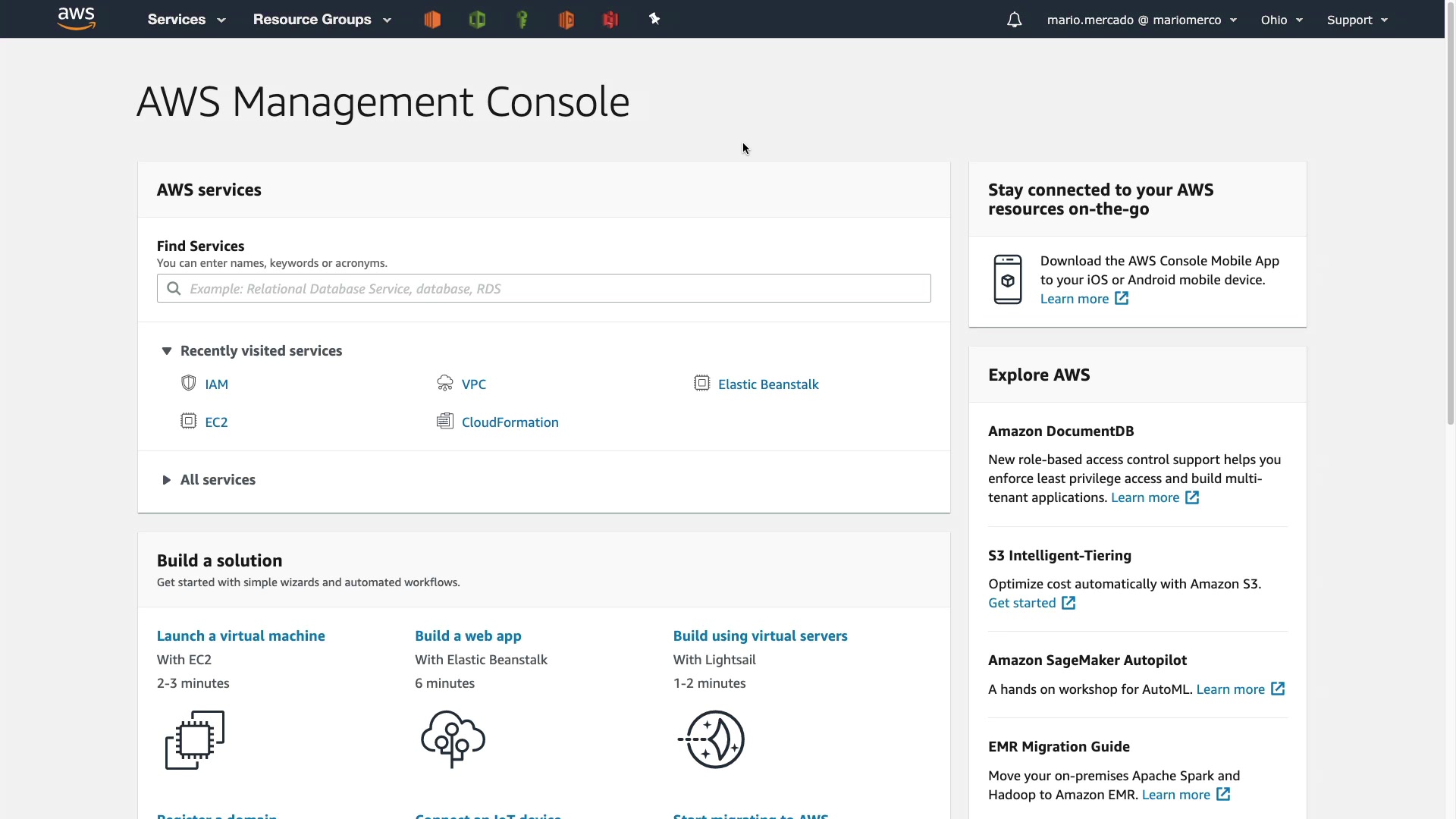Open the orange EC2 shortcut in navbar
Screen dimensions: 1456x819
point(432,20)
